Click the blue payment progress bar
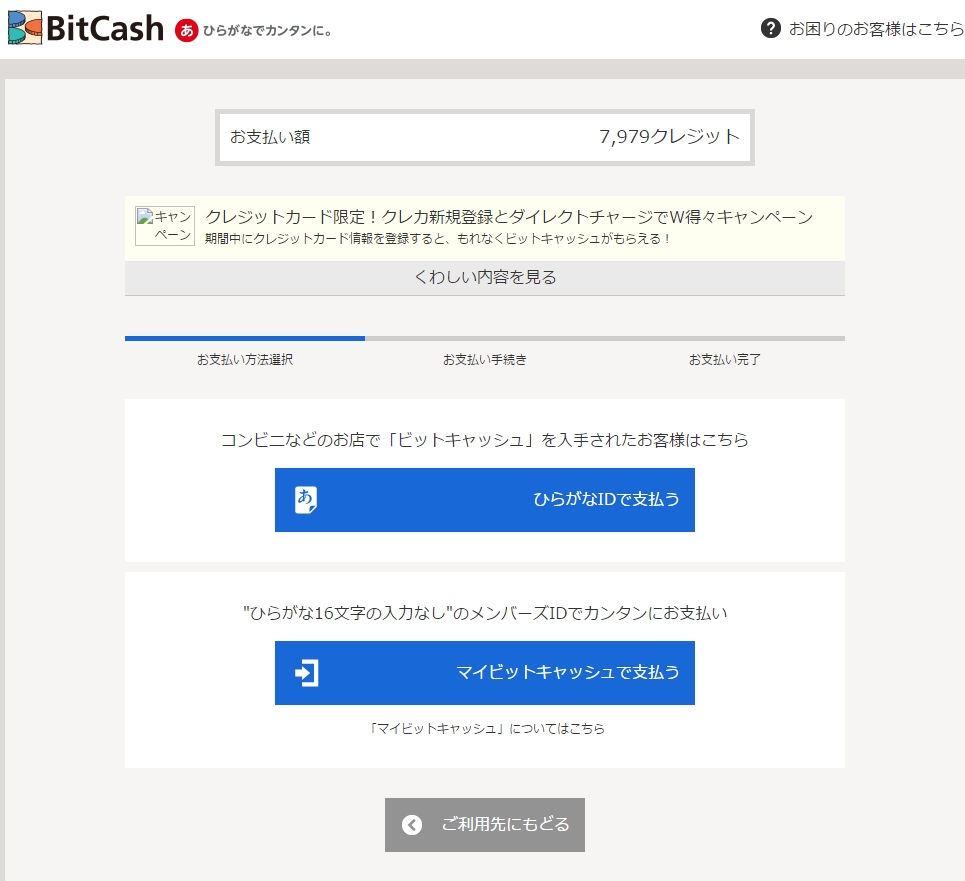Viewport: 965px width, 881px height. point(244,338)
